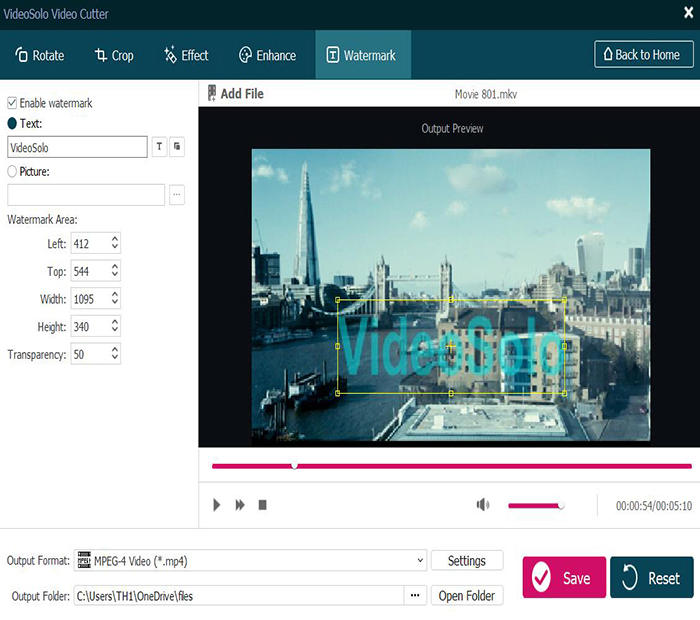Open the font settings T icon

(159, 146)
